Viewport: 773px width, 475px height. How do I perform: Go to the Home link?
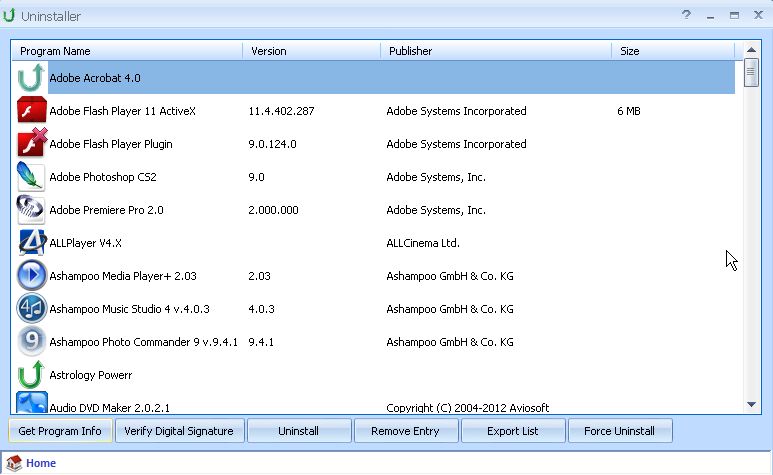pos(41,463)
